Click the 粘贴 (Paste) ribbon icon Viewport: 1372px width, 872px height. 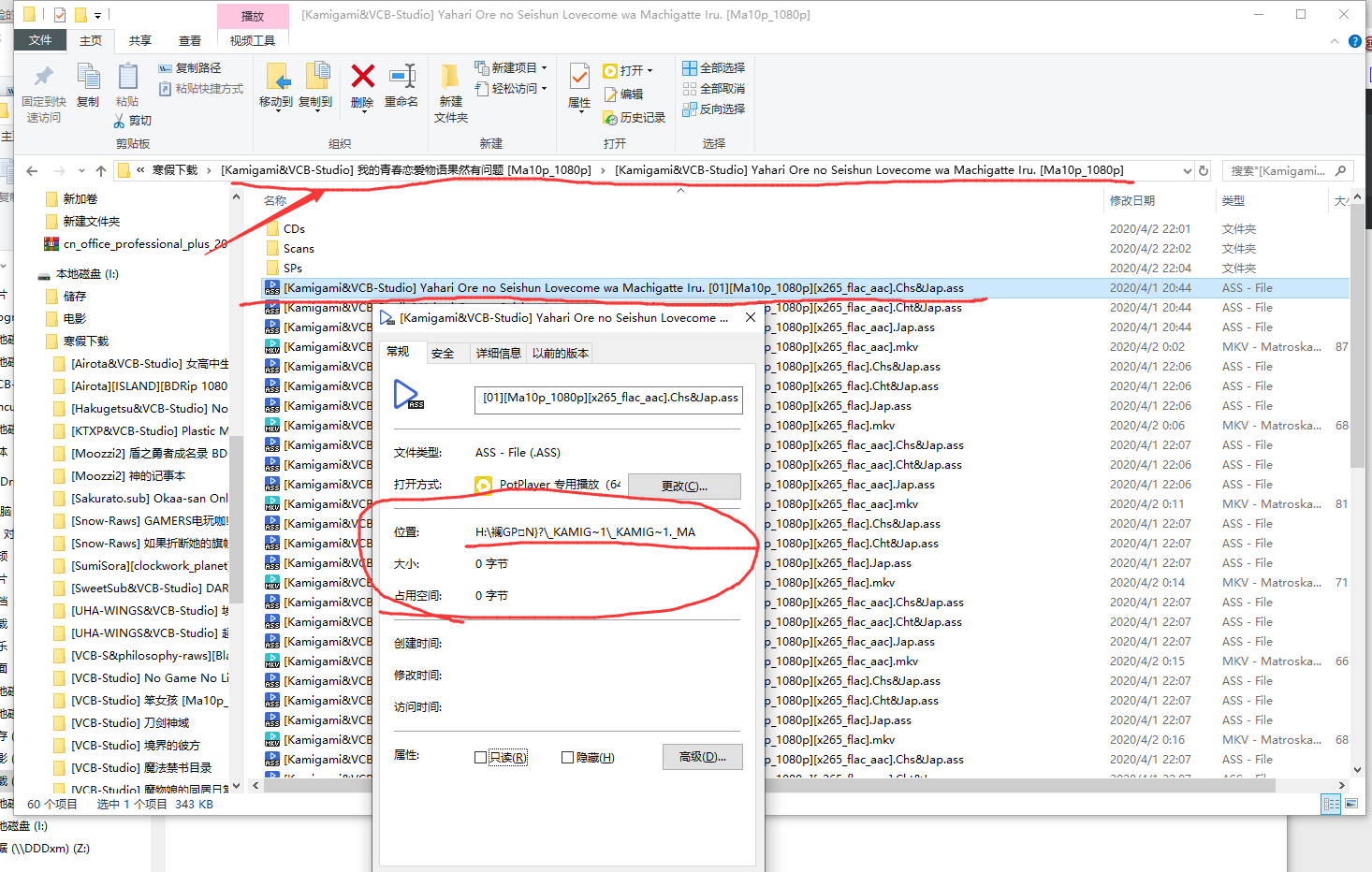[127, 77]
